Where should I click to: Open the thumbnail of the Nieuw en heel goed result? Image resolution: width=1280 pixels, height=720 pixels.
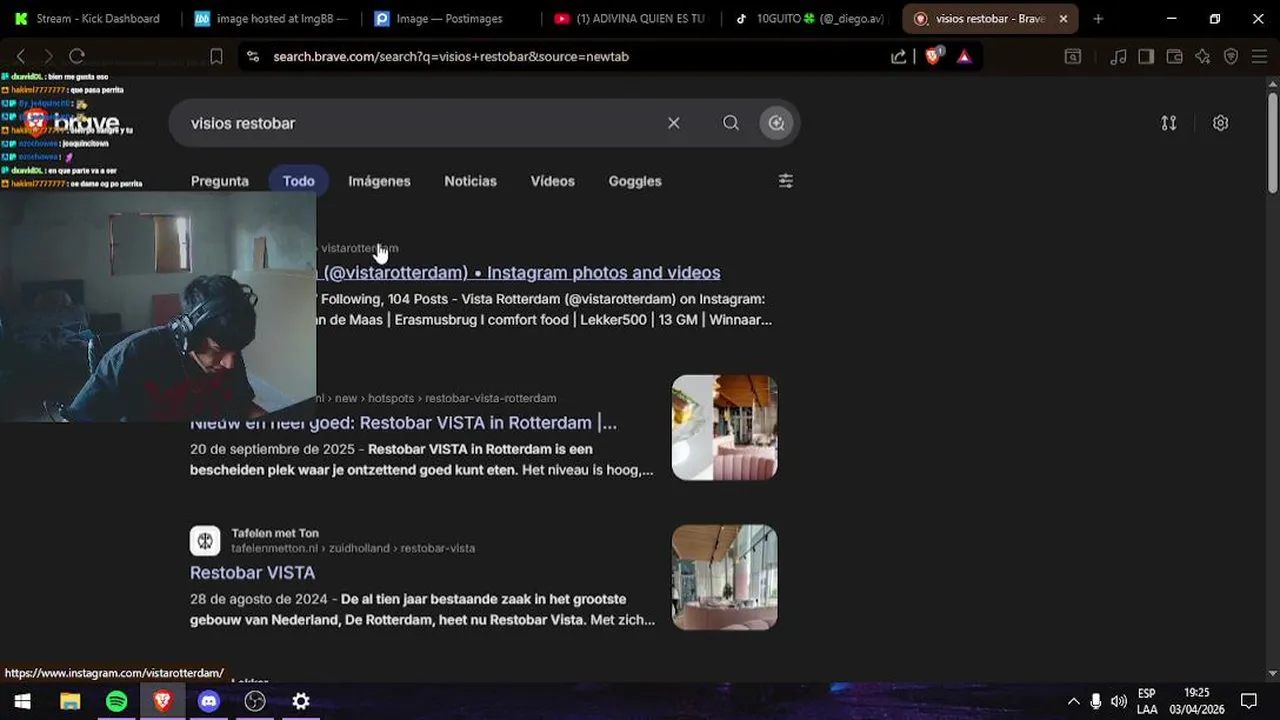click(724, 427)
